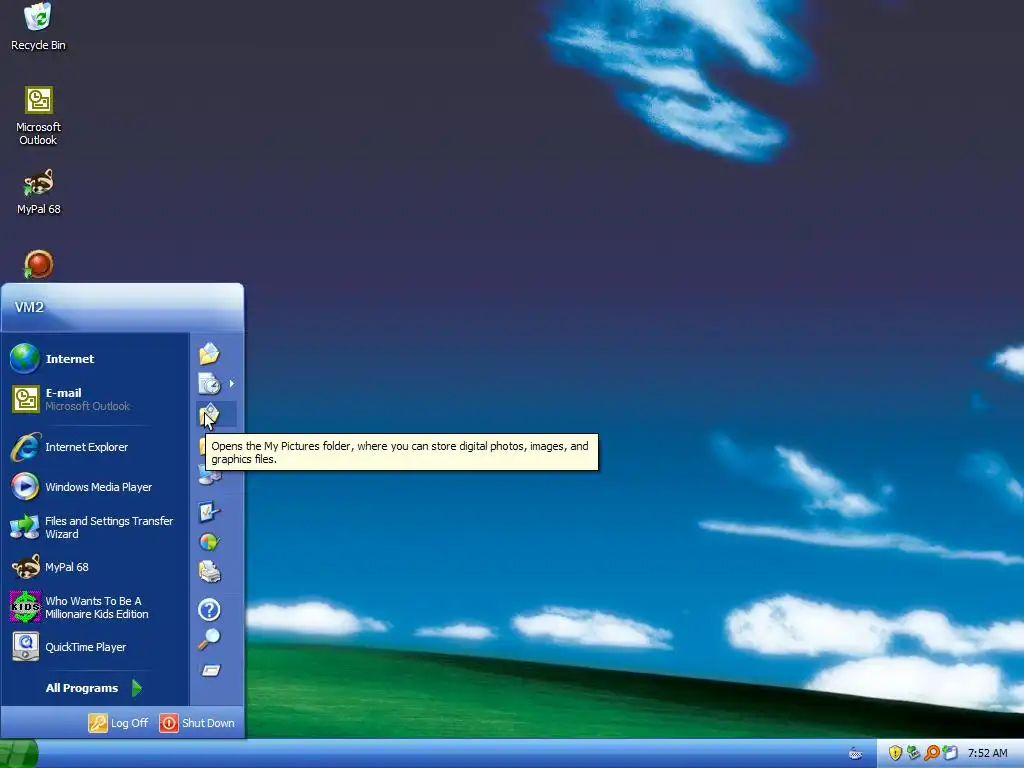Select the red ball desktop shortcut icon
The height and width of the screenshot is (768, 1024).
pyautogui.click(x=39, y=264)
